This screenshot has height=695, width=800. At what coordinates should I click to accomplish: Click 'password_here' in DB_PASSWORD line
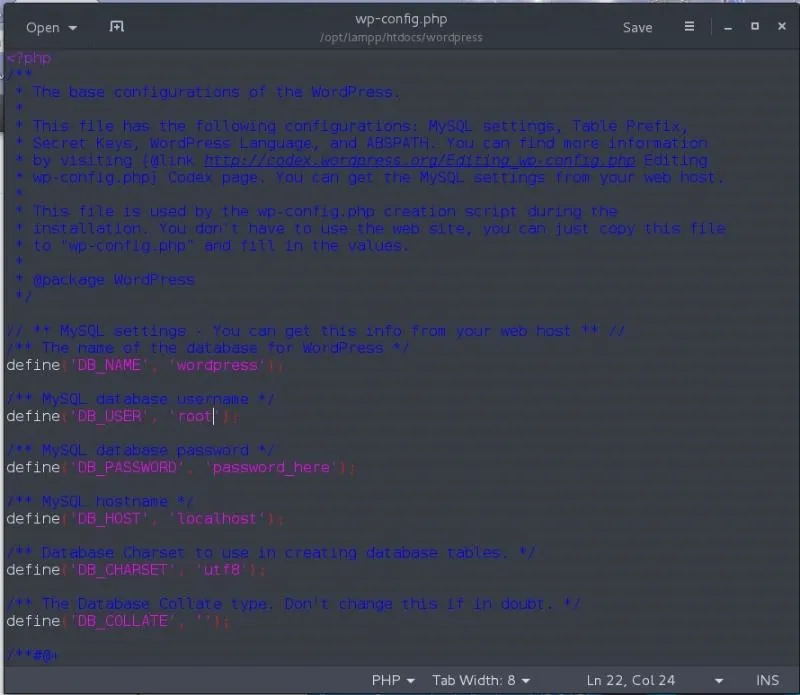[x=271, y=467]
